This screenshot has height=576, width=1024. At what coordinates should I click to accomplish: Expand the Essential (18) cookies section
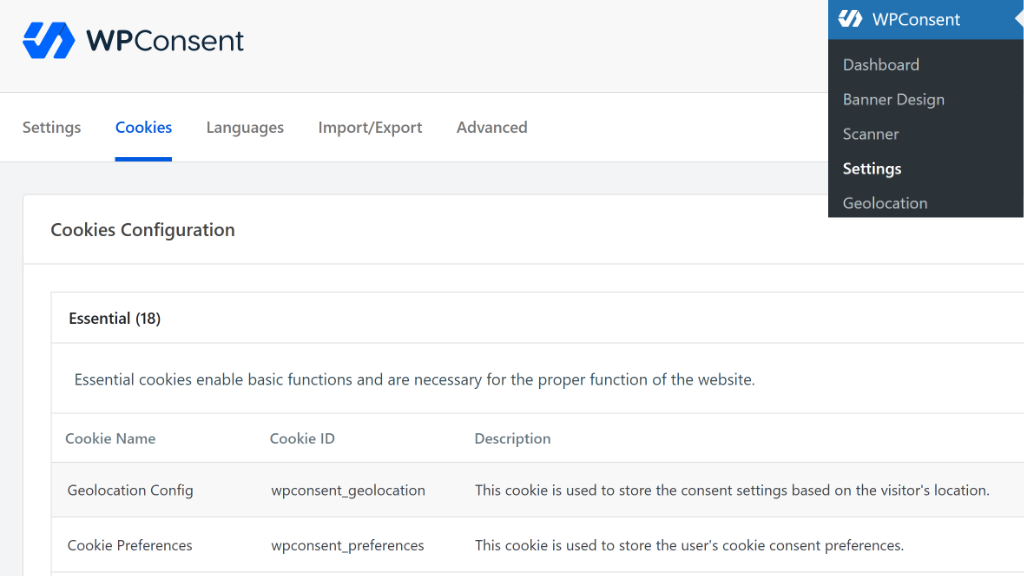tap(114, 318)
